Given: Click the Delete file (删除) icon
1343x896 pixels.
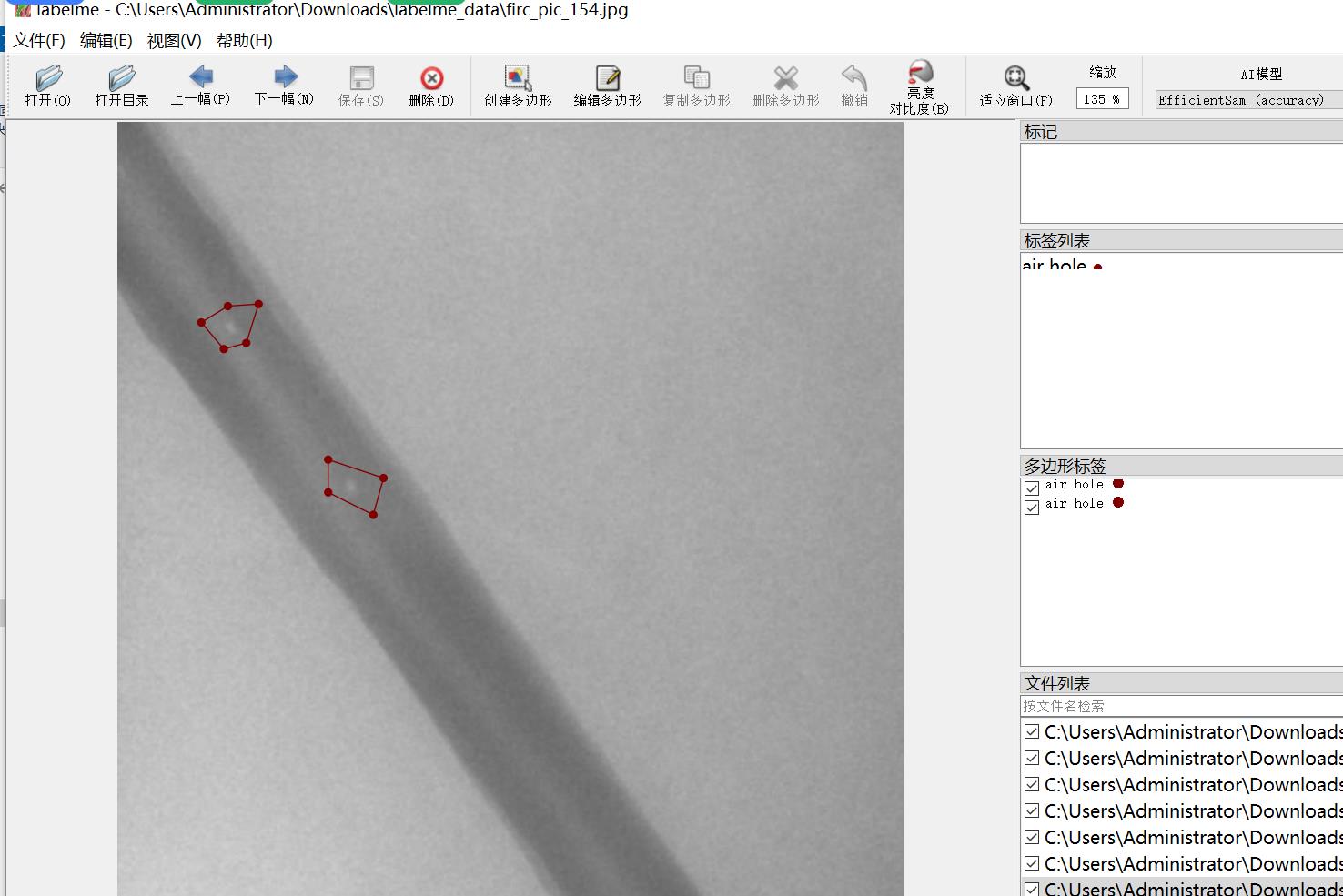Looking at the screenshot, I should tap(431, 86).
